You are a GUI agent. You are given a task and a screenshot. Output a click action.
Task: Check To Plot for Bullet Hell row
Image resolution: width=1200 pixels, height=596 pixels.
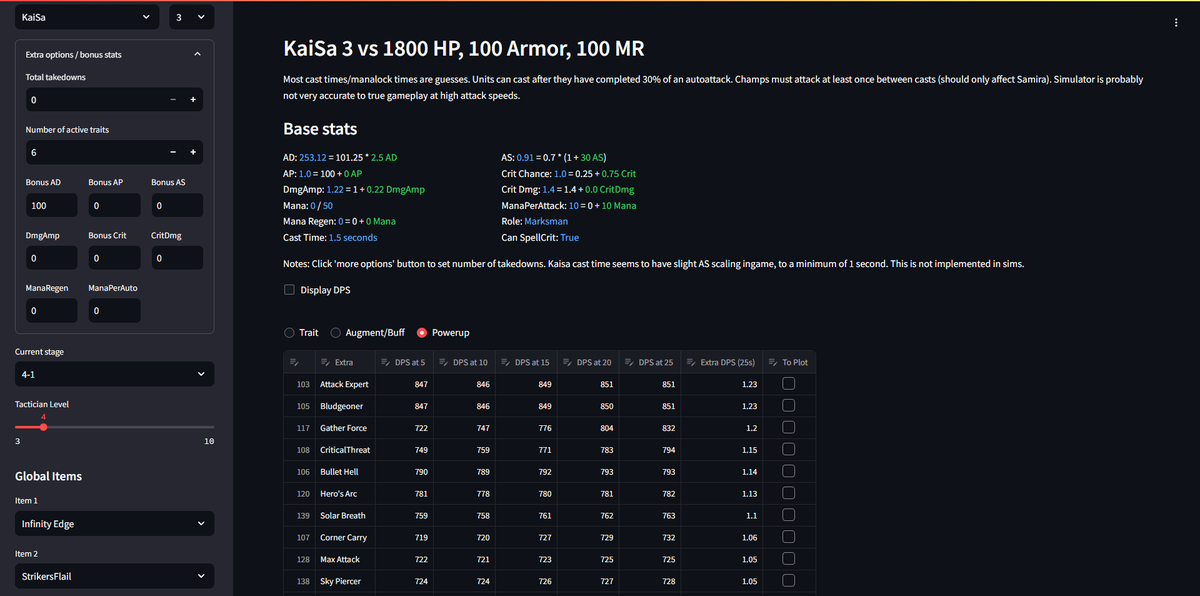click(788, 472)
